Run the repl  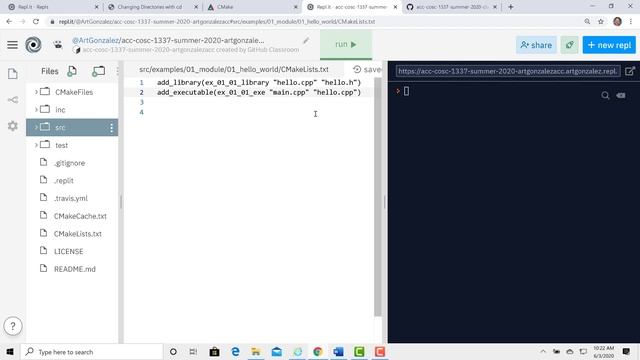pos(346,44)
